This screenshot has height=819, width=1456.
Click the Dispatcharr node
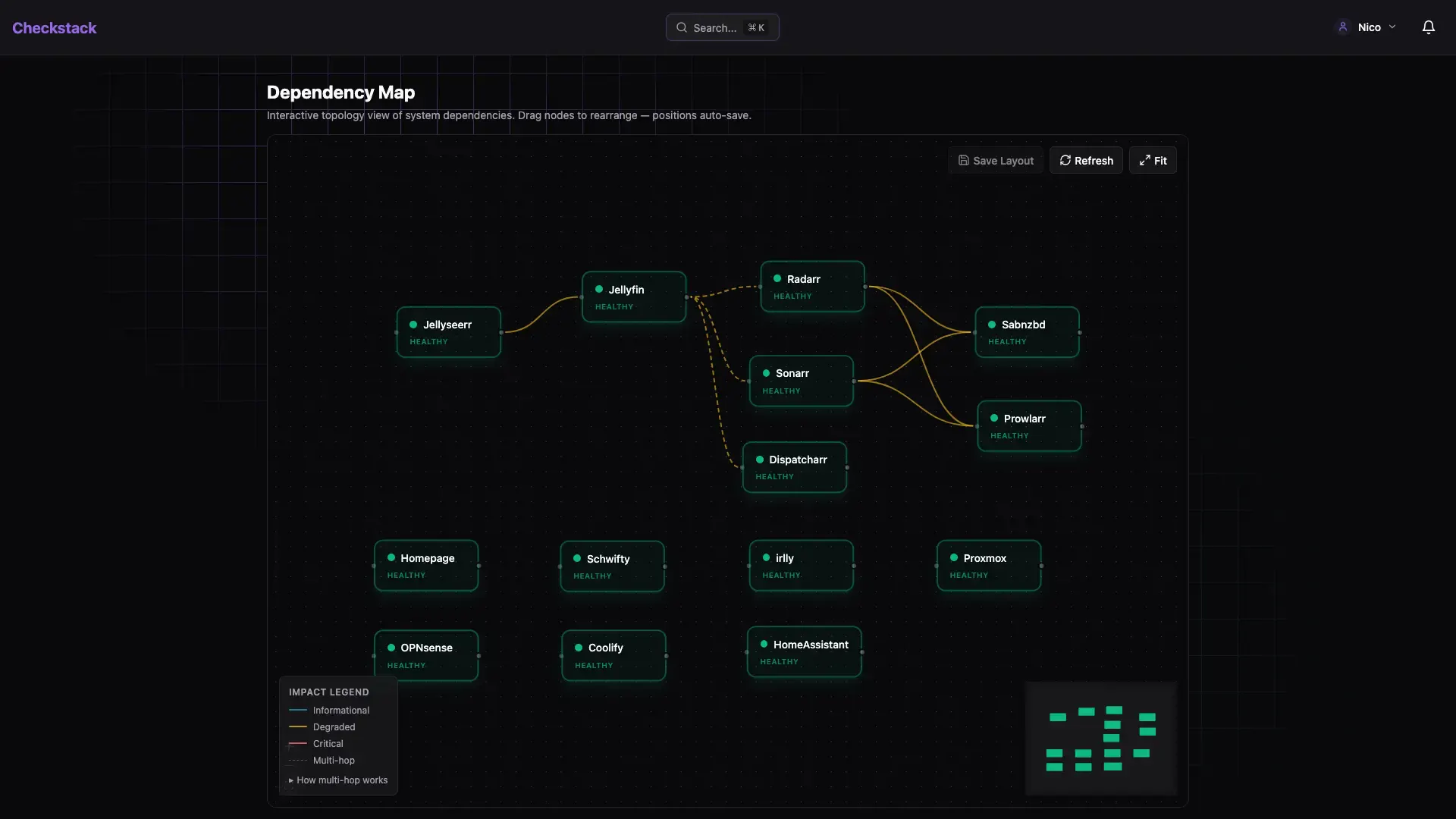794,467
